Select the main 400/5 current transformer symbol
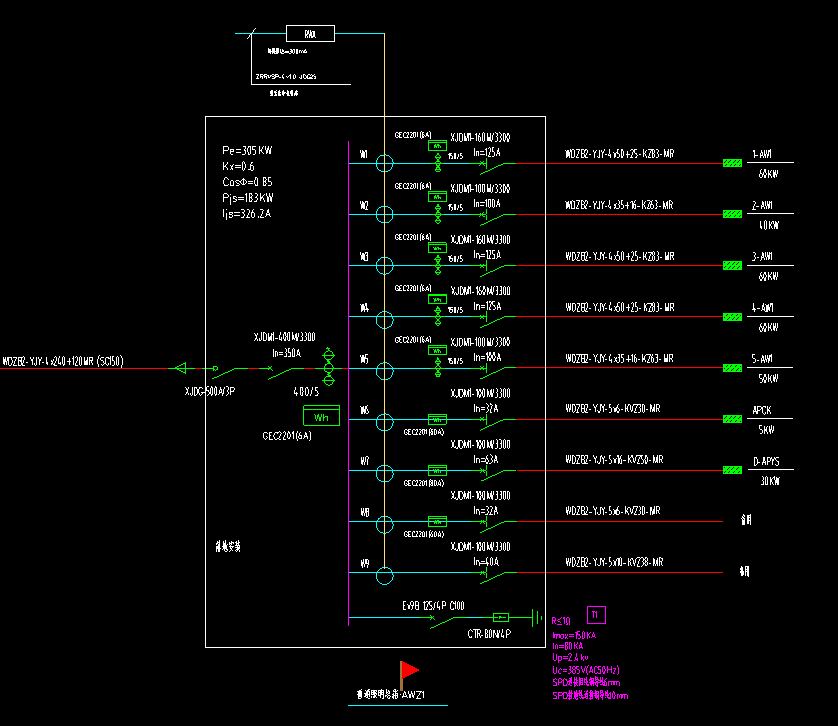The image size is (838, 726). [x=329, y=367]
